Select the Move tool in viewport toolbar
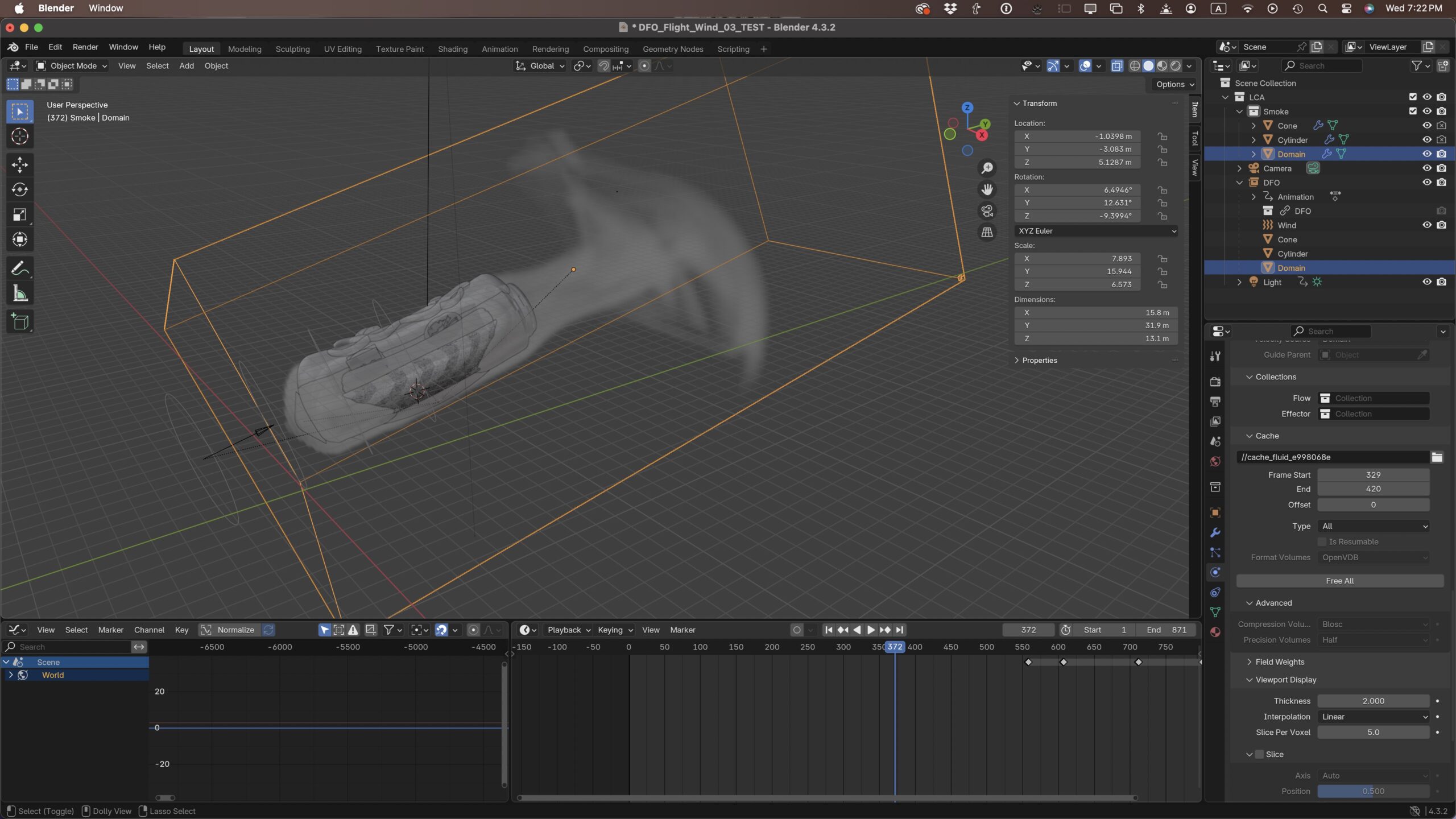The image size is (1456, 819). 20,164
